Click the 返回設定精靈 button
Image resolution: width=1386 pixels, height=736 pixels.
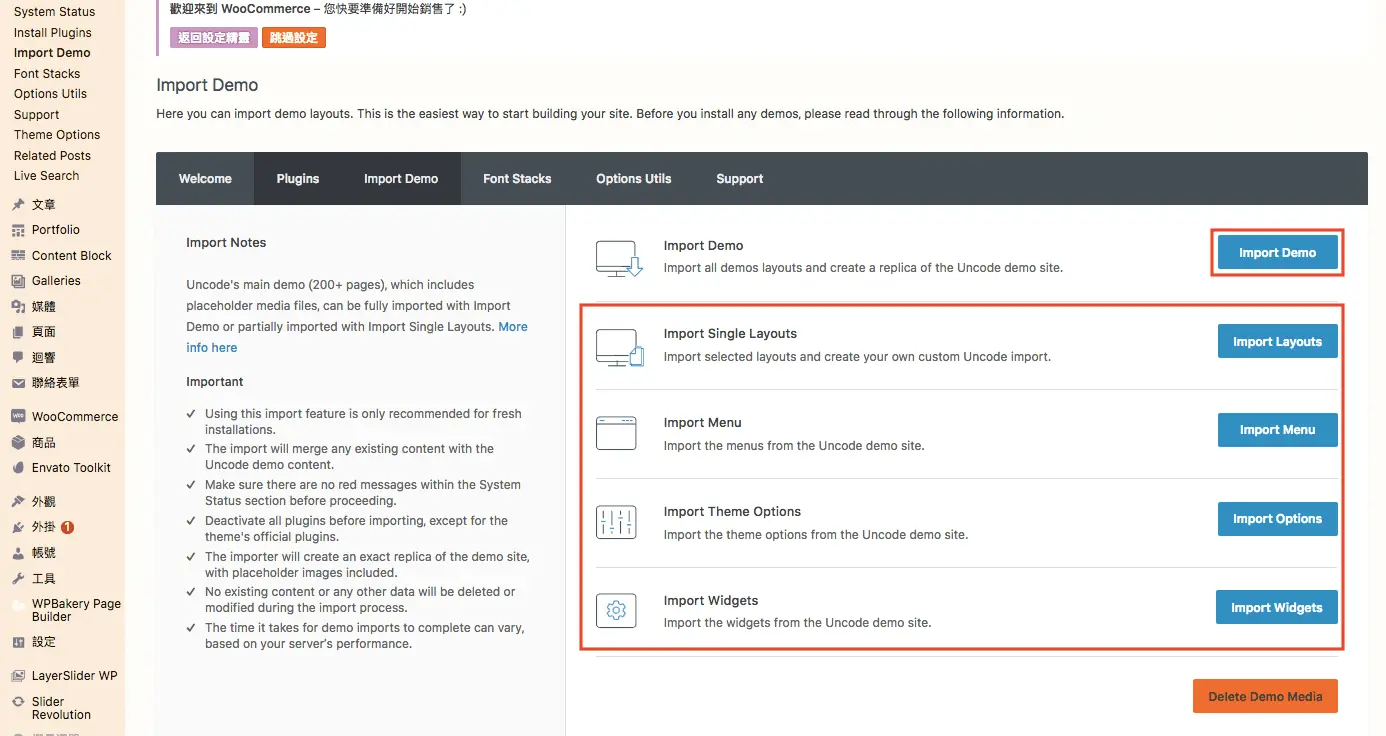coord(214,38)
